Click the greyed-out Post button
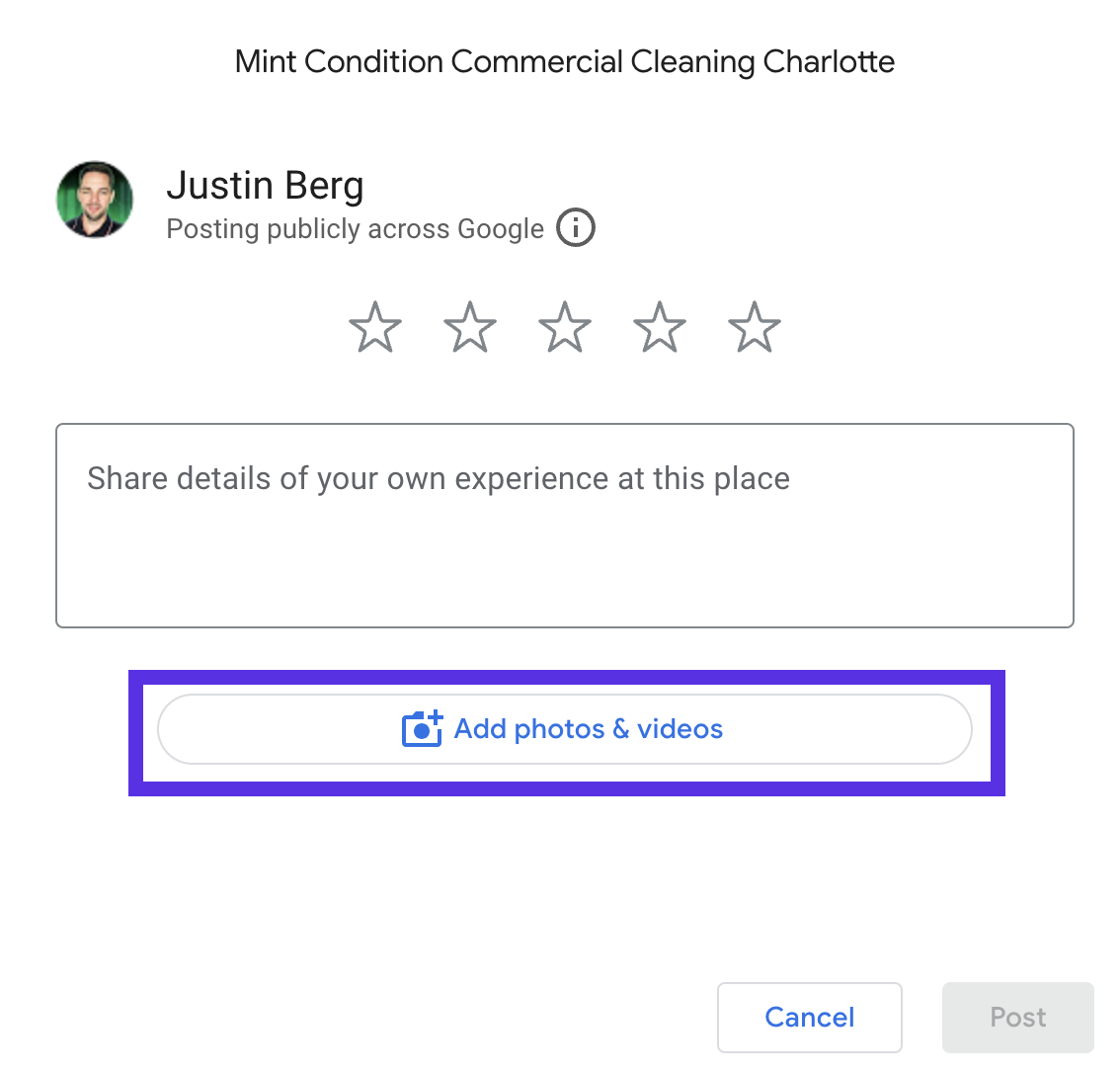Viewport: 1120px width, 1073px height. click(x=1018, y=1018)
